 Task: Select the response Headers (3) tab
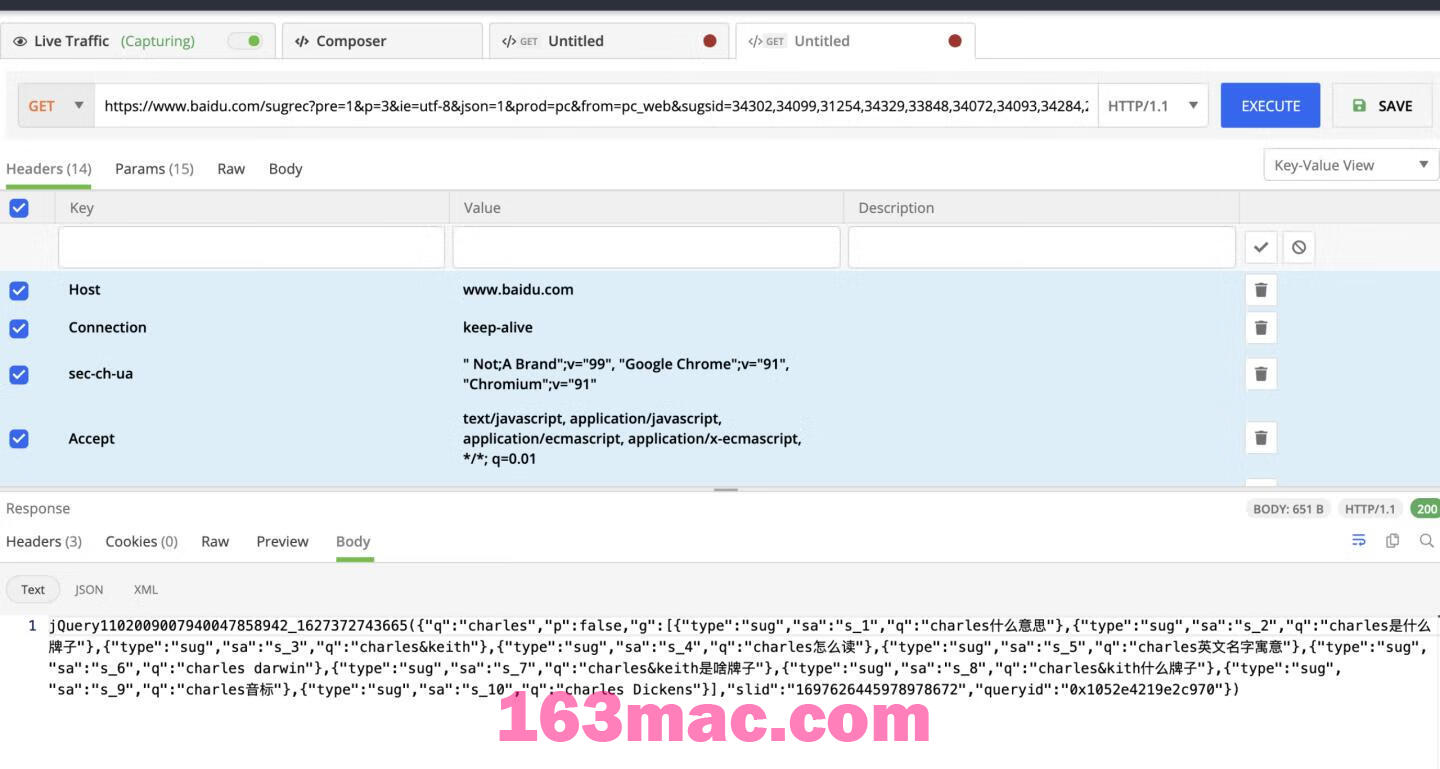(44, 541)
